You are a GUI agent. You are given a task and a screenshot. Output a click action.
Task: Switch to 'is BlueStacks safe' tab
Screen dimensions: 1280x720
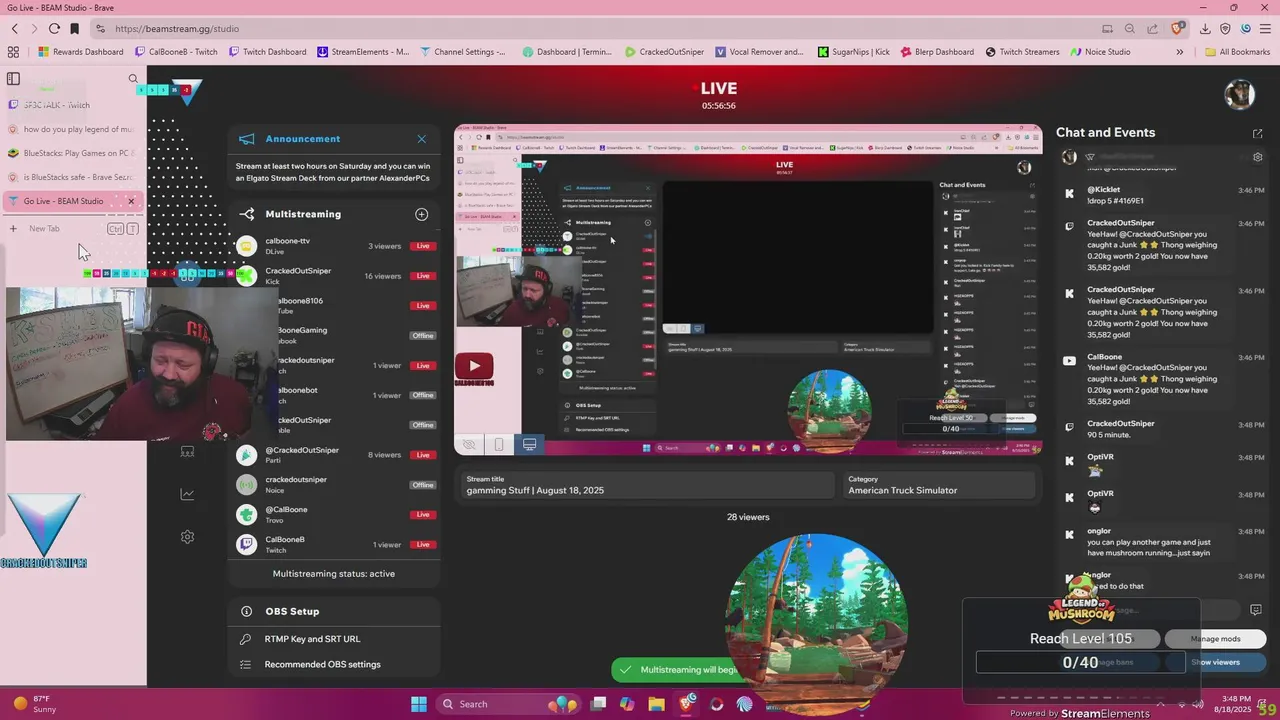(72, 177)
